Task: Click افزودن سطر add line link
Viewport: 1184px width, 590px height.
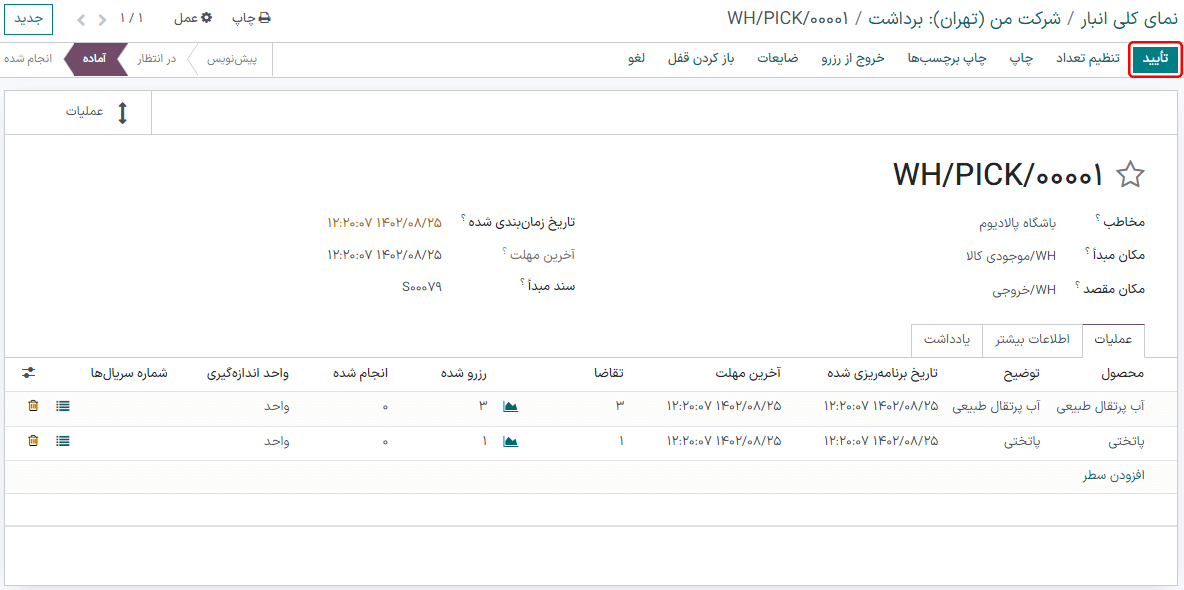Action: click(x=1114, y=475)
